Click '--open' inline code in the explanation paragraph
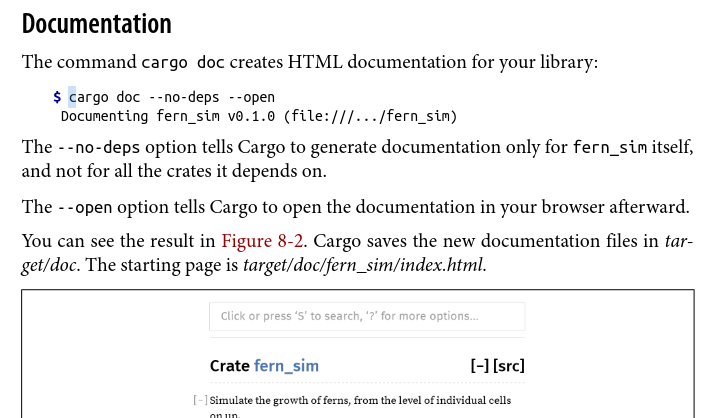The width and height of the screenshot is (713, 418). tap(81, 208)
